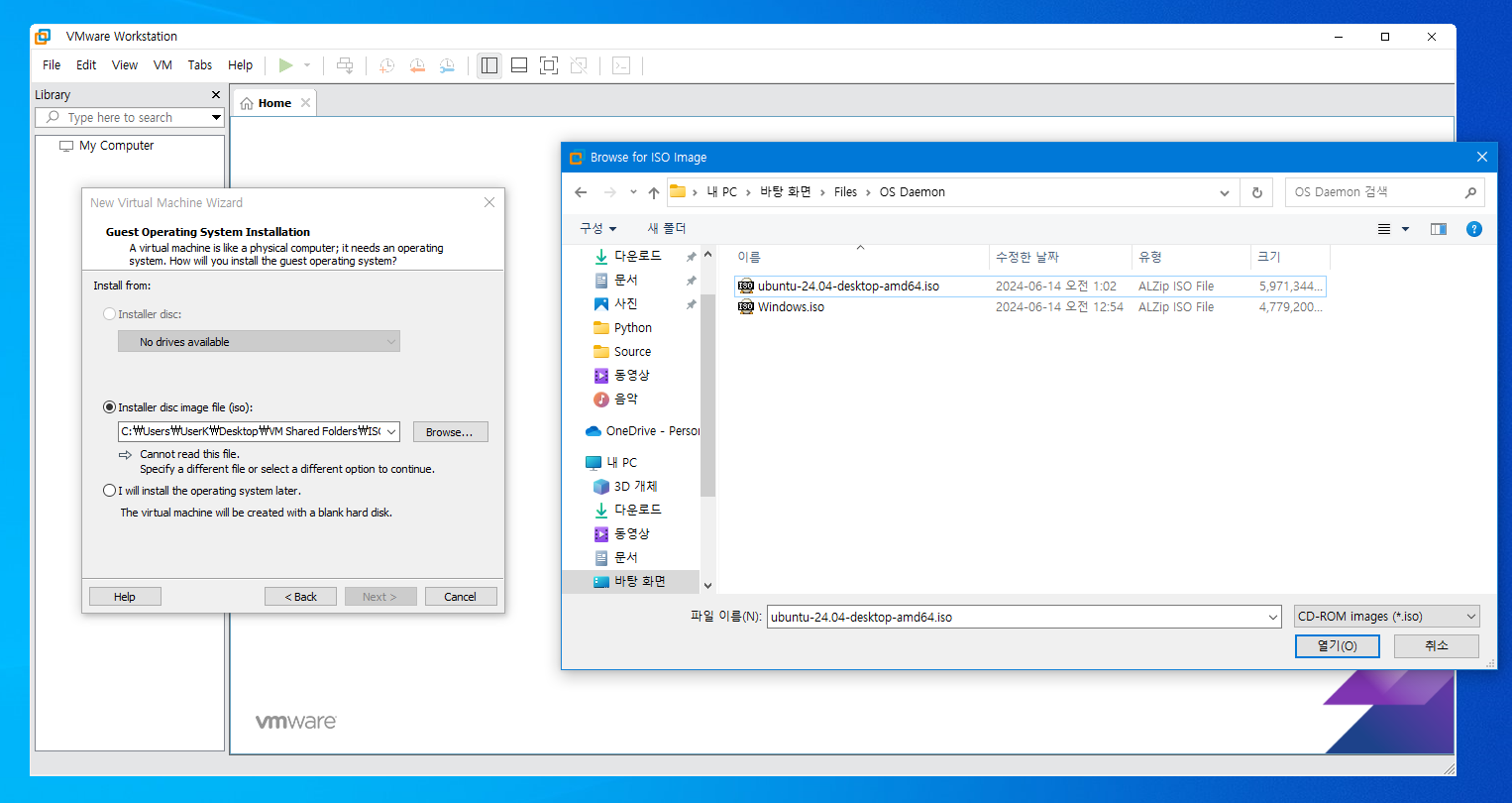Screen dimensions: 1512x803
Task: Toggle the preview pane icon
Action: point(1439,229)
